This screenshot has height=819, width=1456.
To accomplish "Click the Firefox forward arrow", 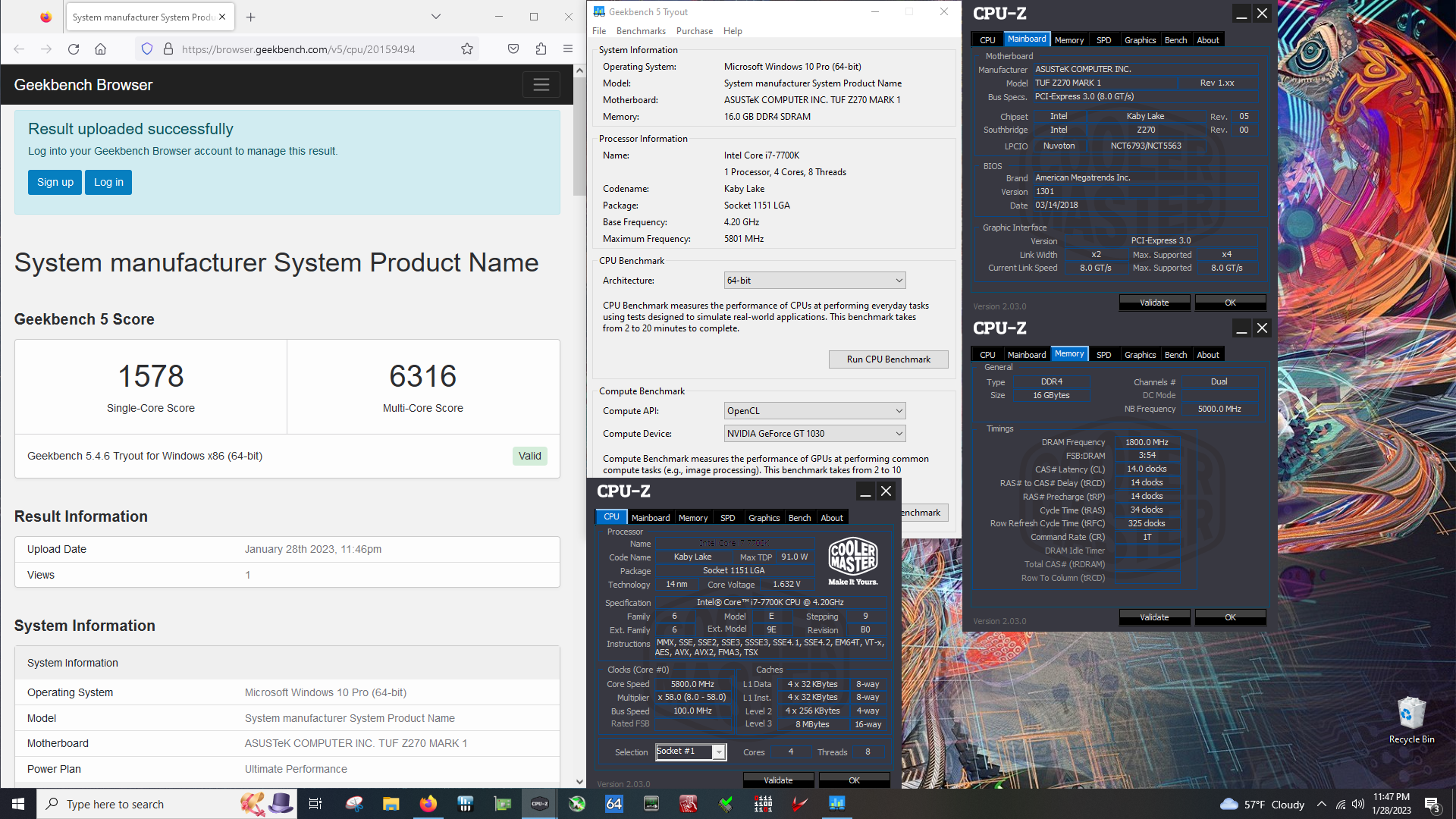I will click(46, 49).
